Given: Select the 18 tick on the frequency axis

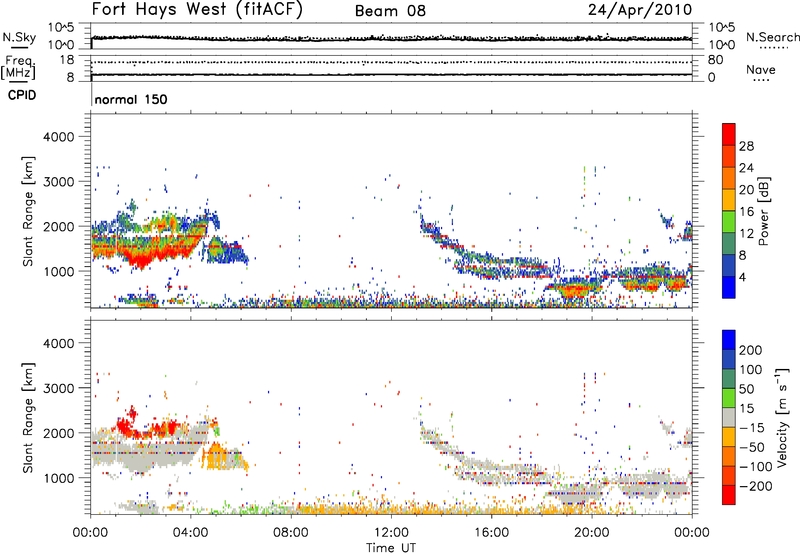Looking at the screenshot, I should [x=67, y=60].
